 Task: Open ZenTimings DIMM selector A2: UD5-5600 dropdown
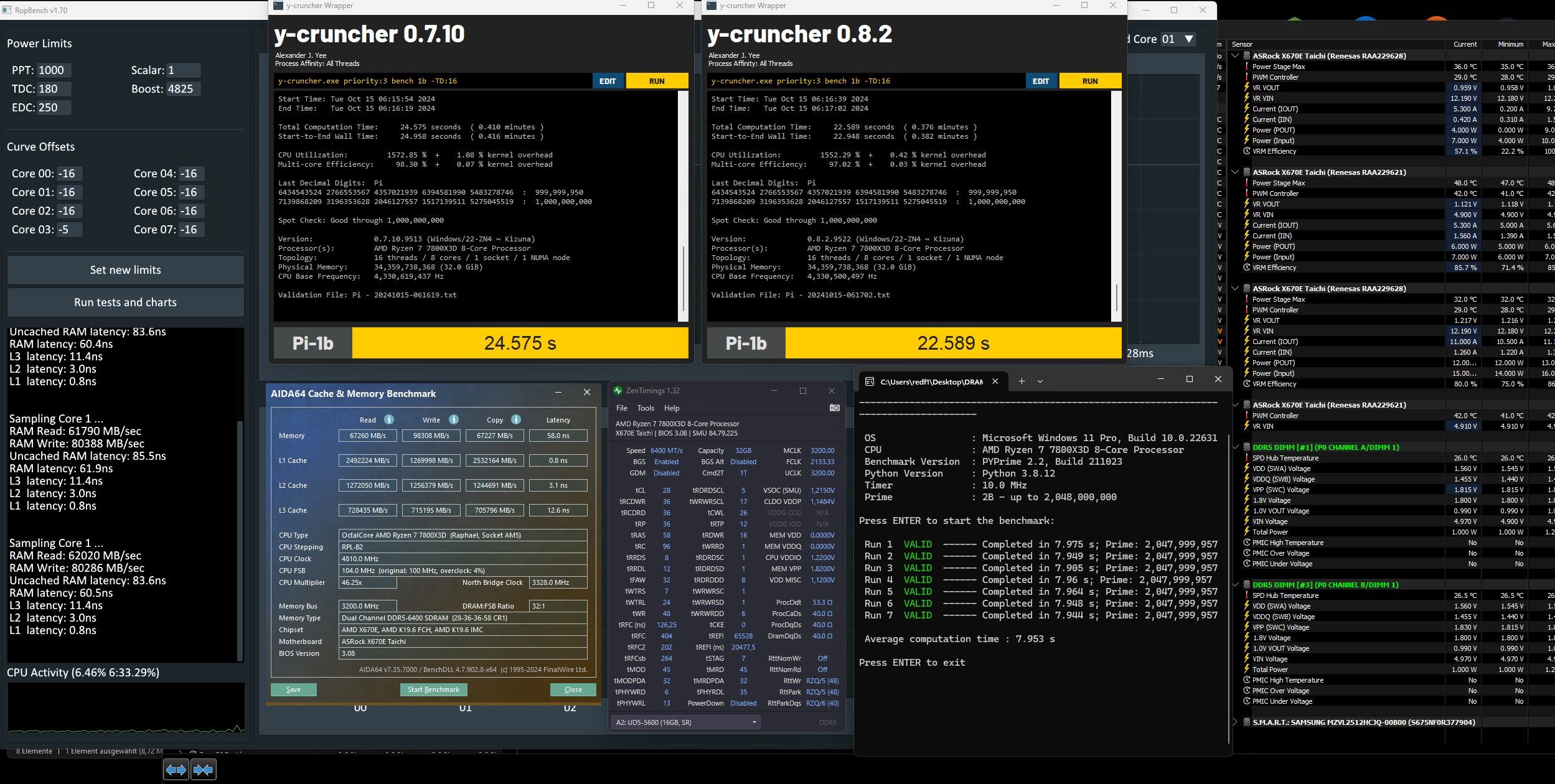click(685, 722)
